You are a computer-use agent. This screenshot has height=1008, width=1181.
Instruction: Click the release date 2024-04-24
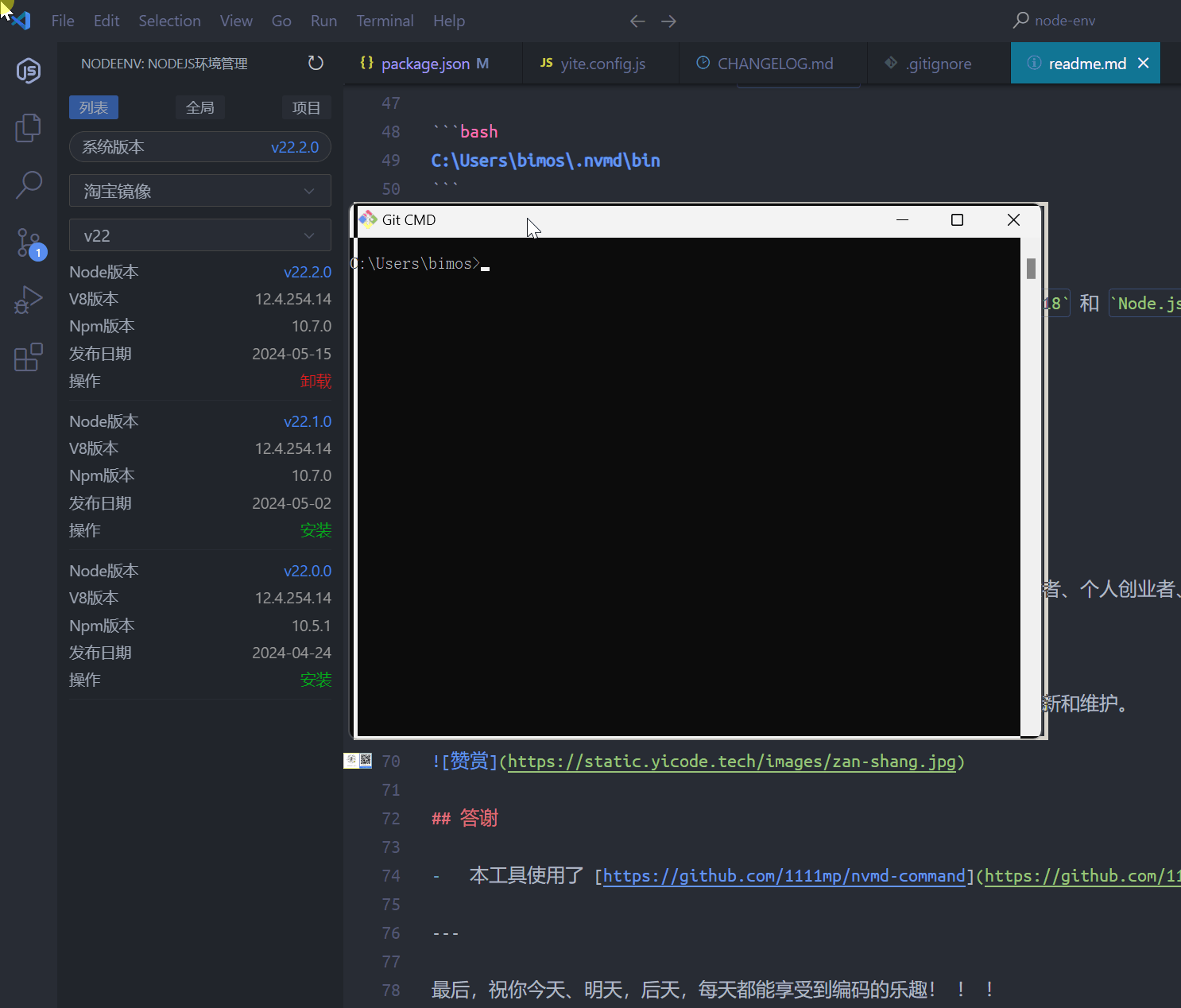pyautogui.click(x=292, y=653)
